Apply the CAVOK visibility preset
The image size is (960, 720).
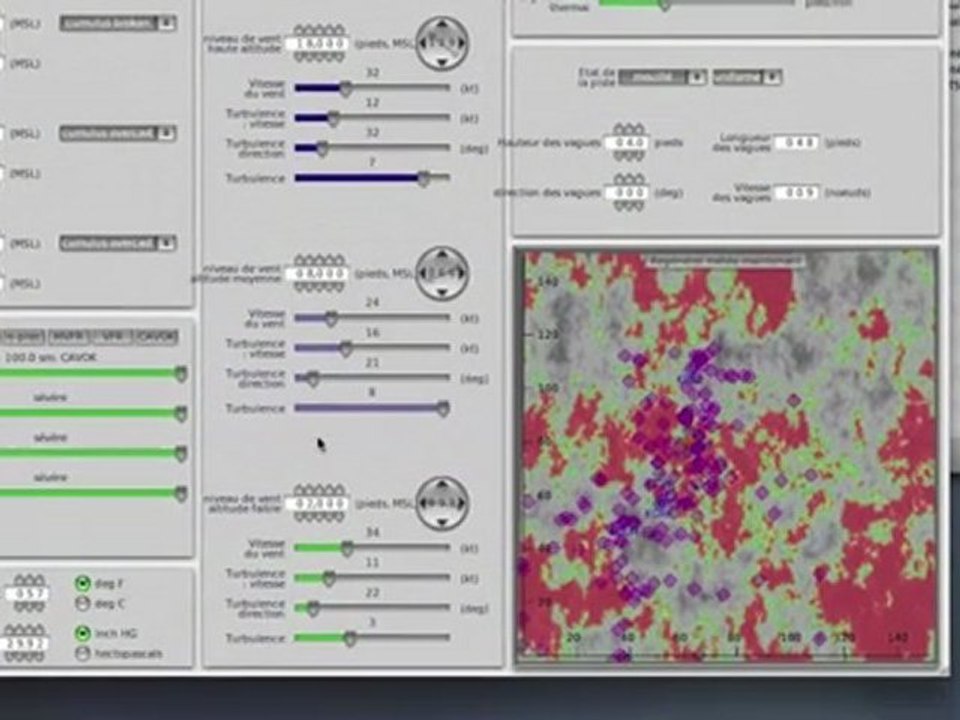coord(156,337)
